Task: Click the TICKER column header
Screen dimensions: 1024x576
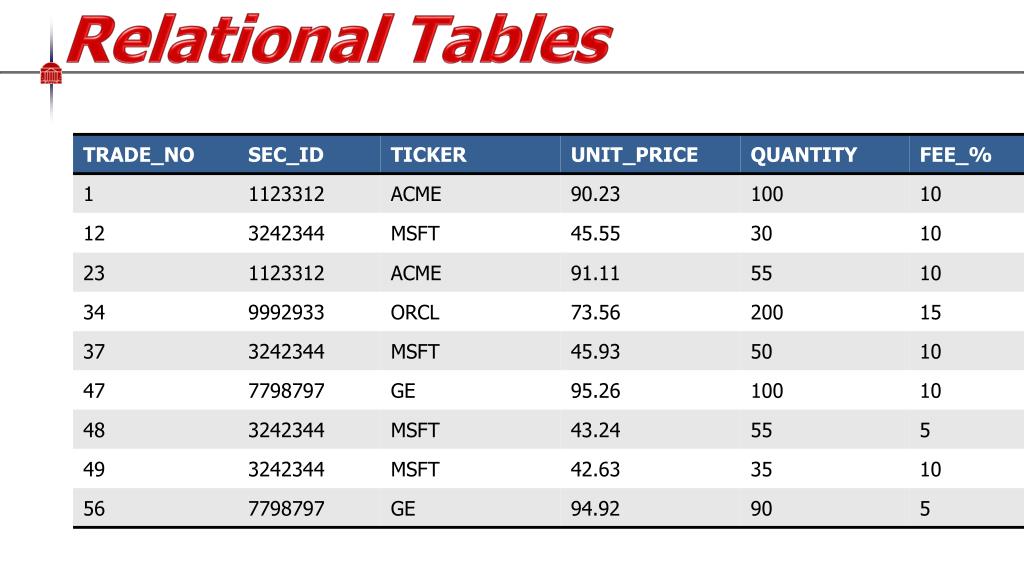Action: pyautogui.click(x=428, y=155)
